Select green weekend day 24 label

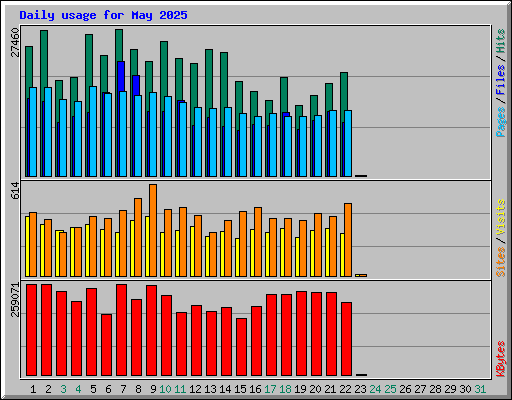tap(375, 389)
